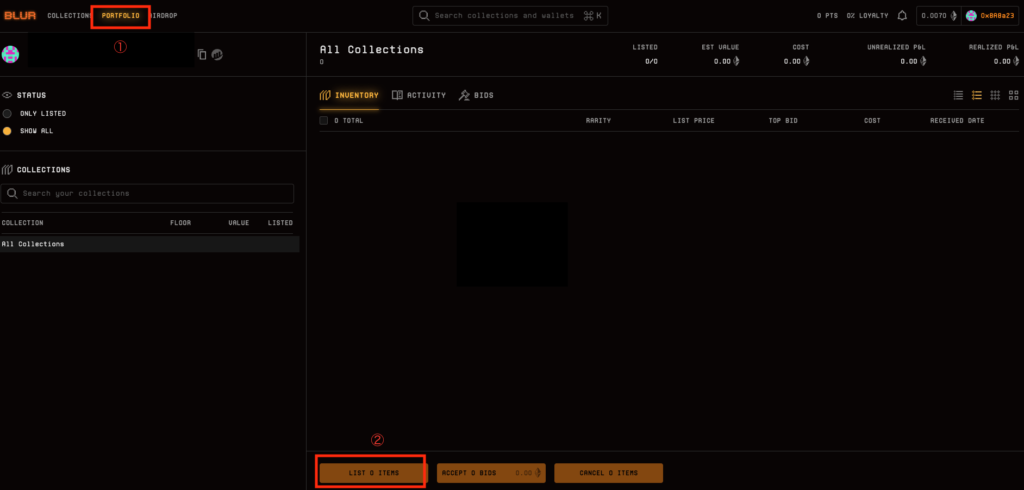This screenshot has width=1024, height=490.
Task: Sort inventory by TOP BID column
Action: tap(783, 121)
